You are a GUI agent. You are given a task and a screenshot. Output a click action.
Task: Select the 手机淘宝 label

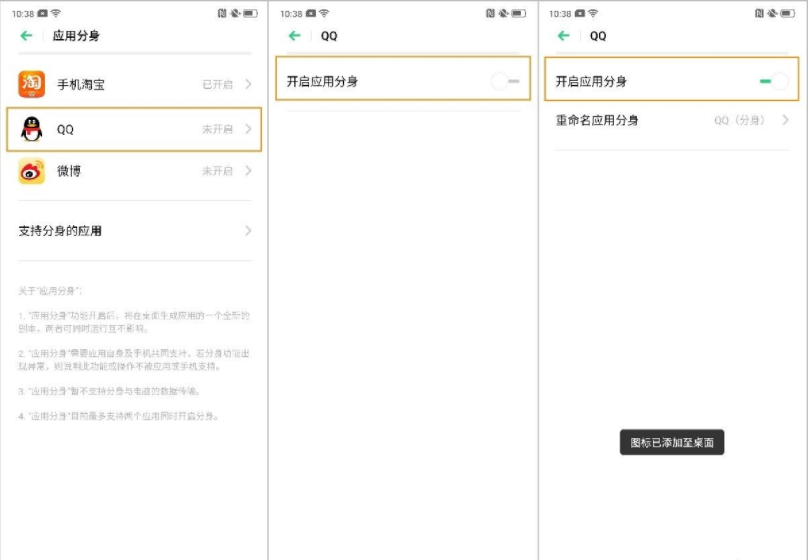coord(81,84)
